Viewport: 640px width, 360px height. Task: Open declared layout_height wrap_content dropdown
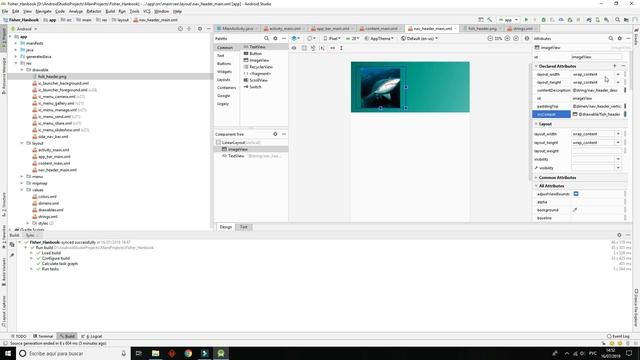tap(618, 82)
